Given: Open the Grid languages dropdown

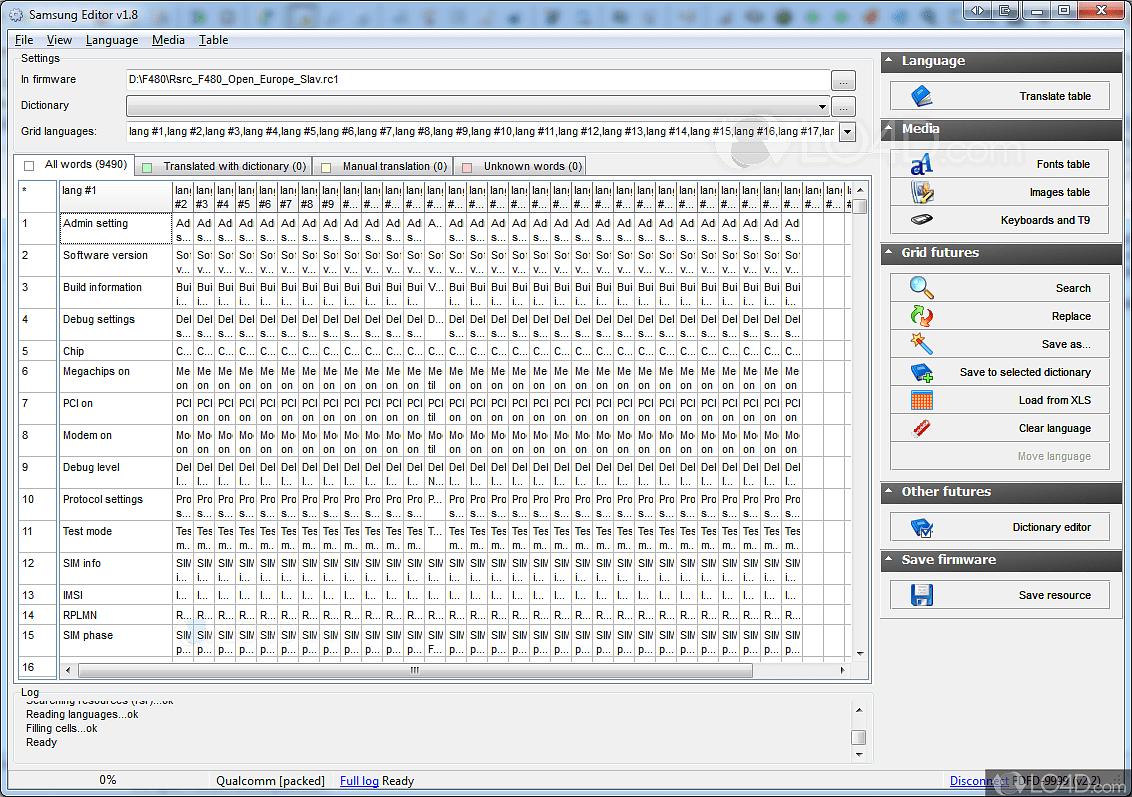Looking at the screenshot, I should 845,130.
